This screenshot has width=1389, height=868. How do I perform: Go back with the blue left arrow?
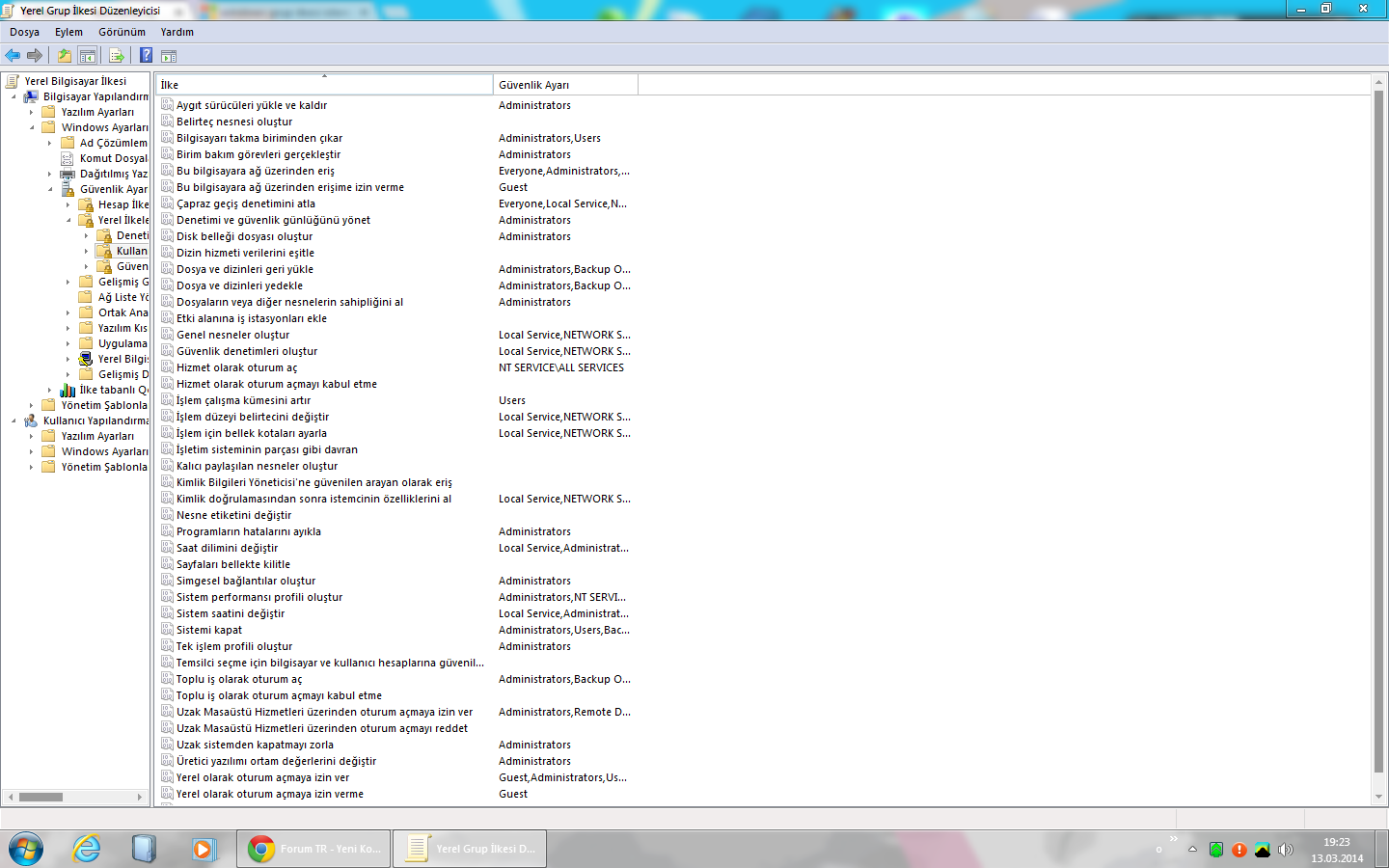click(x=13, y=56)
